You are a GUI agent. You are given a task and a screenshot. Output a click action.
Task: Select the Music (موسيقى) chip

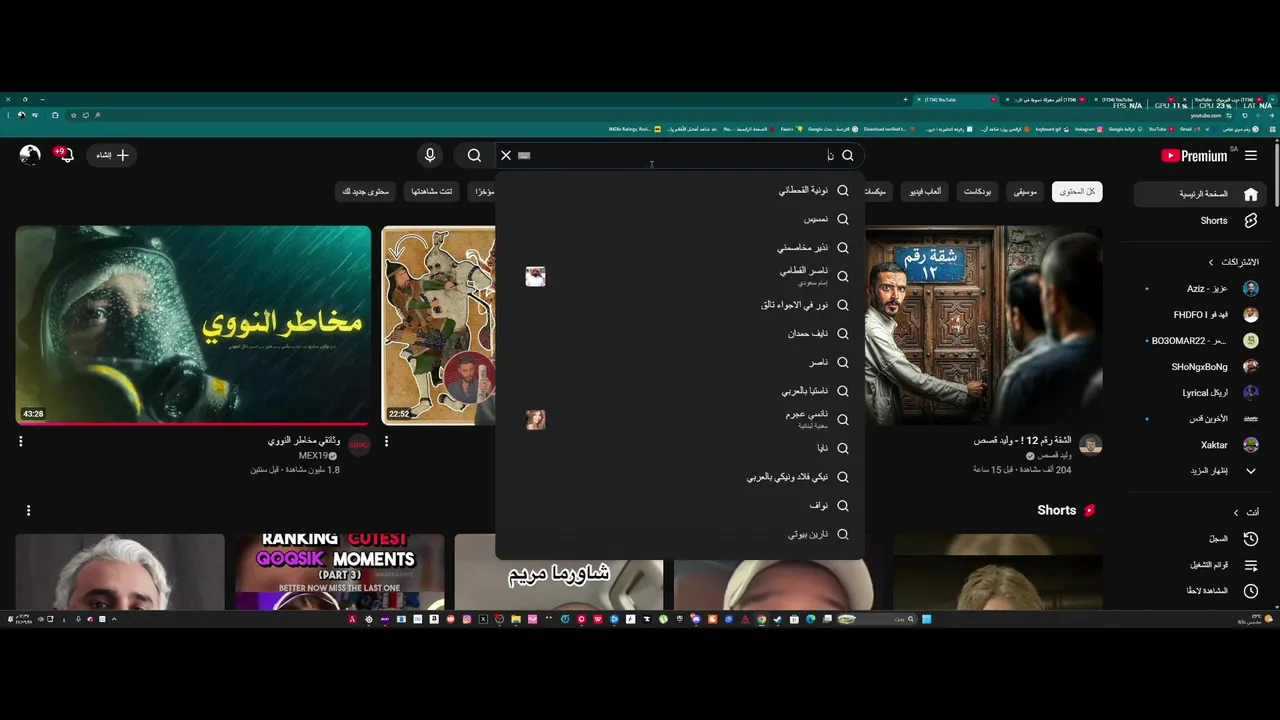(x=1025, y=191)
